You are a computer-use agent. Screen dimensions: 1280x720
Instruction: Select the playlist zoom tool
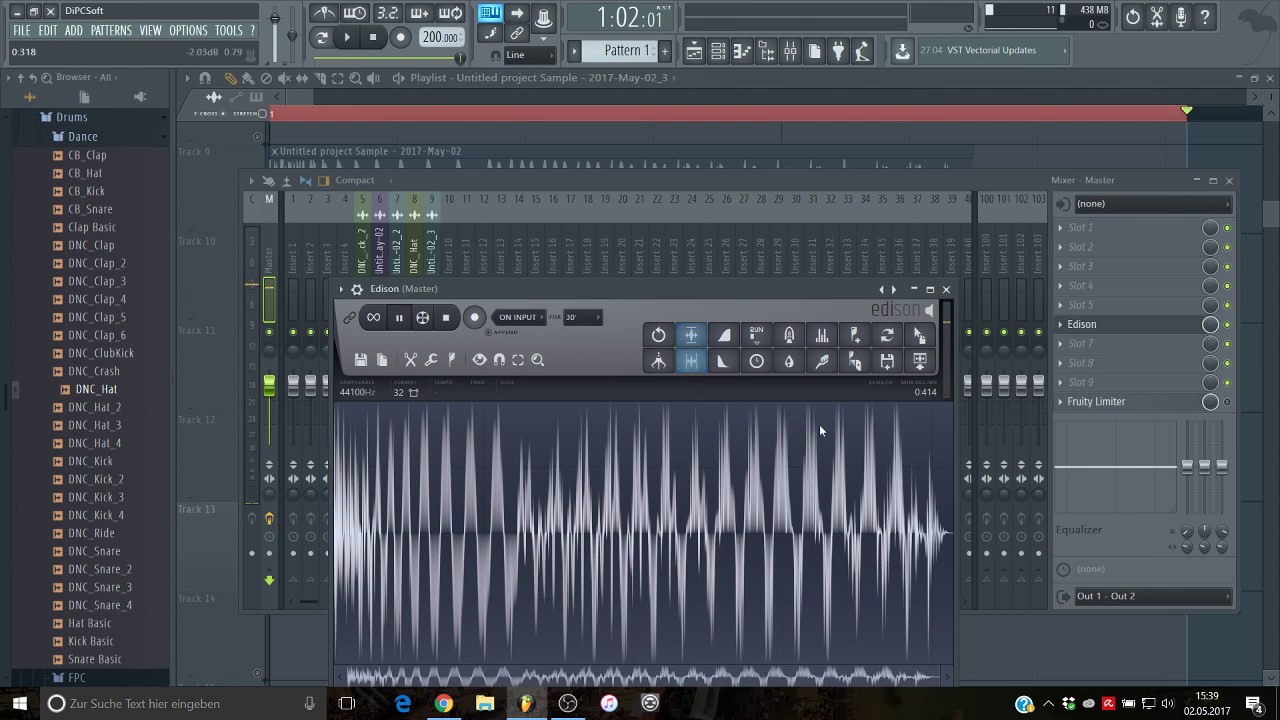click(356, 78)
